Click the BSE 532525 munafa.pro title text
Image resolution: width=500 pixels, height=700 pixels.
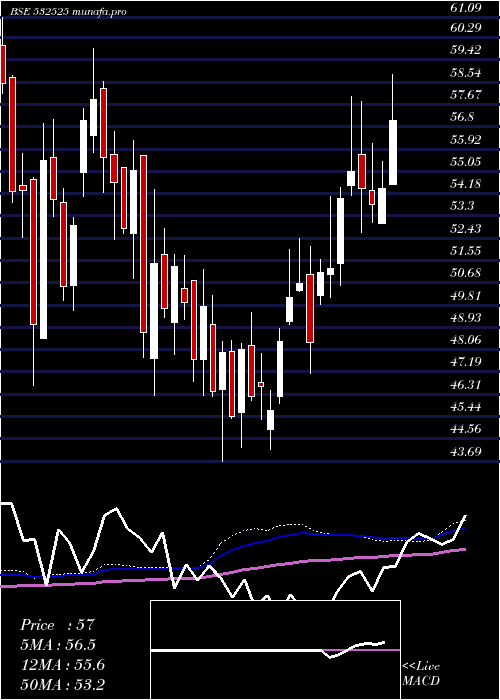(67, 12)
